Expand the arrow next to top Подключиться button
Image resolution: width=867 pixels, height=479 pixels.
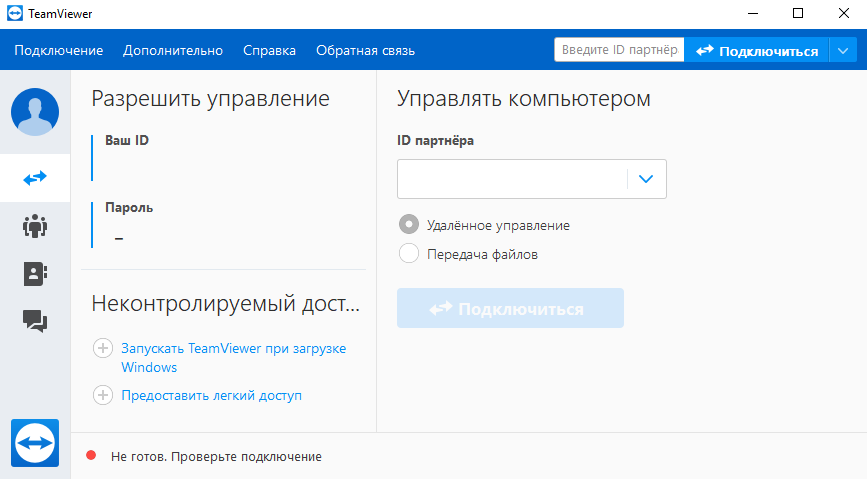843,51
